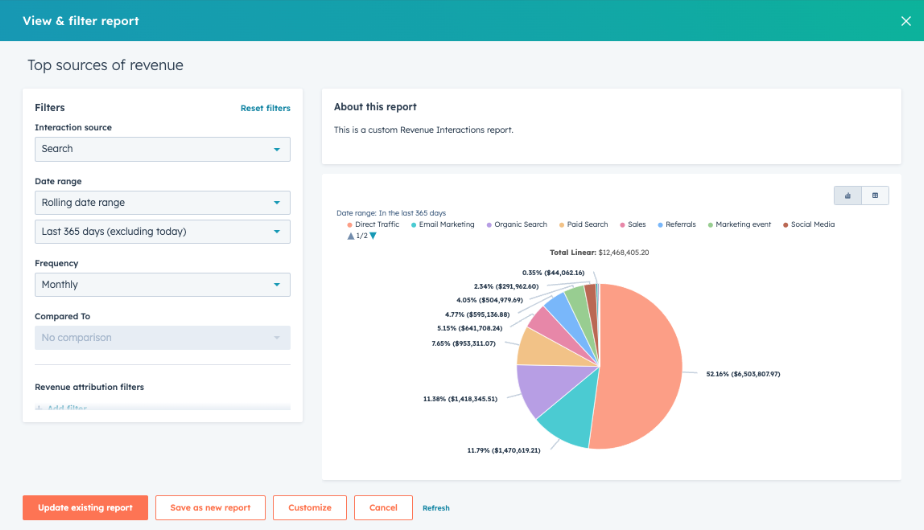Close the View & filter report dialog
This screenshot has height=530, width=924.
click(x=906, y=21)
